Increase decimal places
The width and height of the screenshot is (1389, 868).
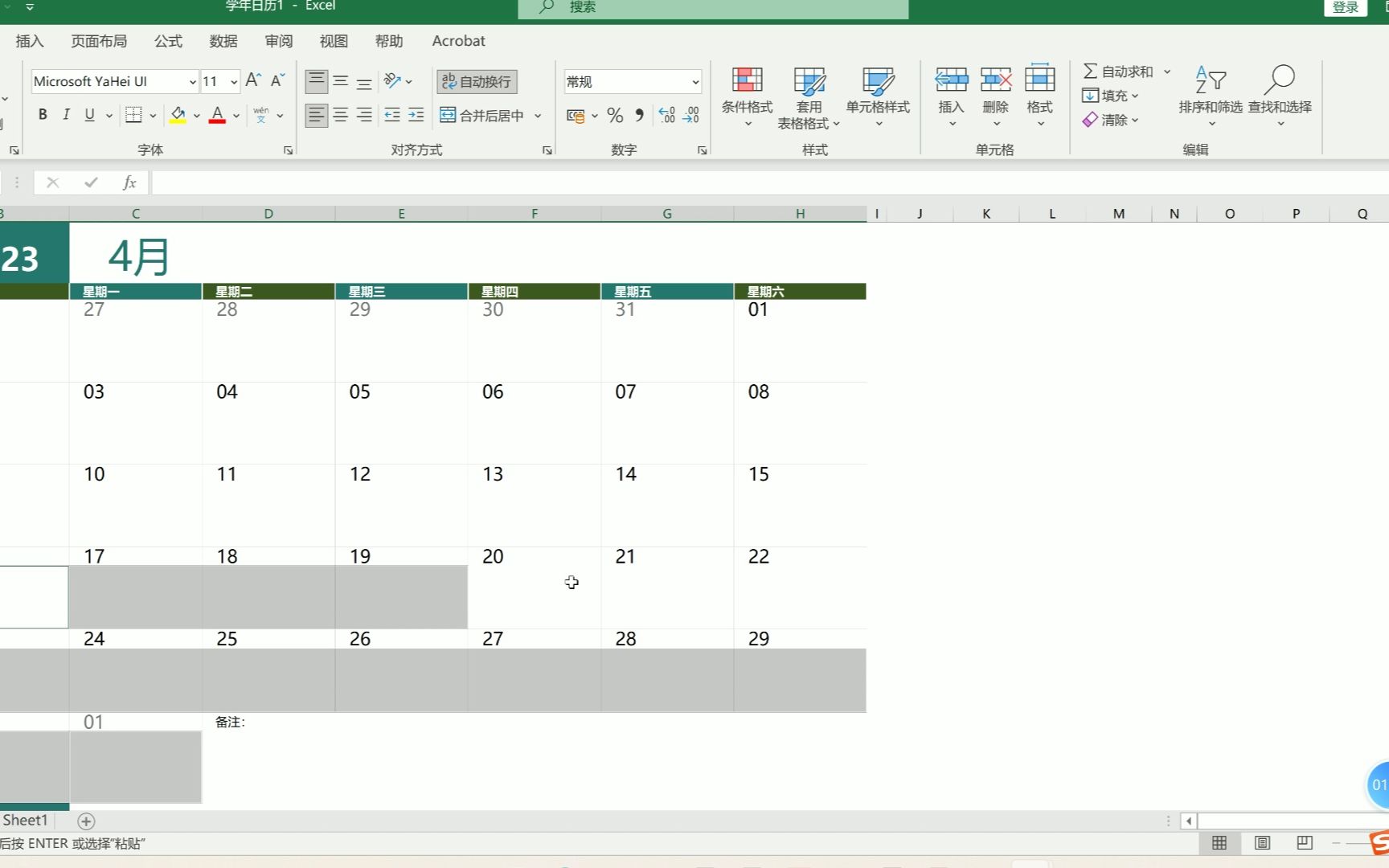pos(666,116)
